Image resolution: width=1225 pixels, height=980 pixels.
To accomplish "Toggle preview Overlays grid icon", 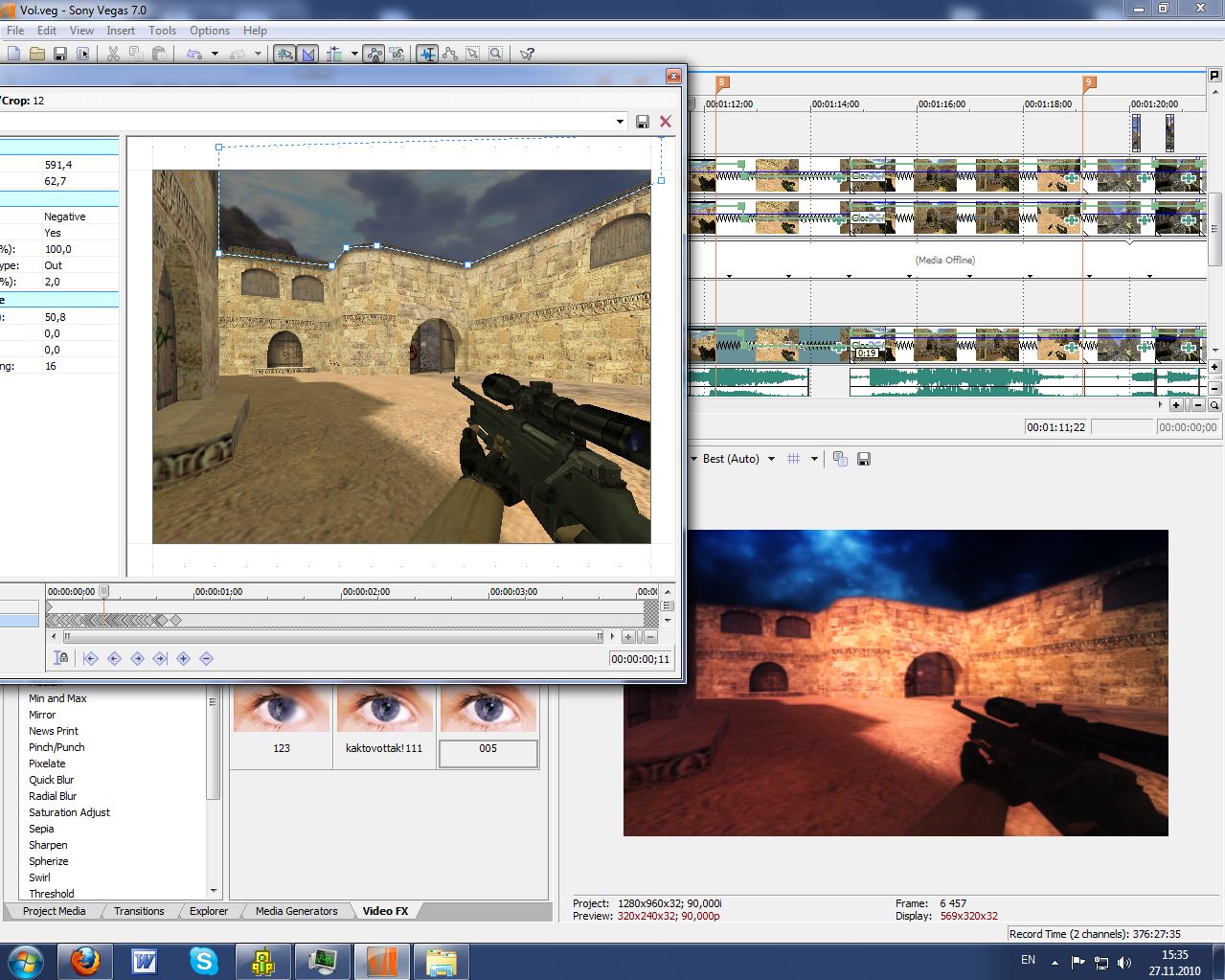I will tap(793, 459).
